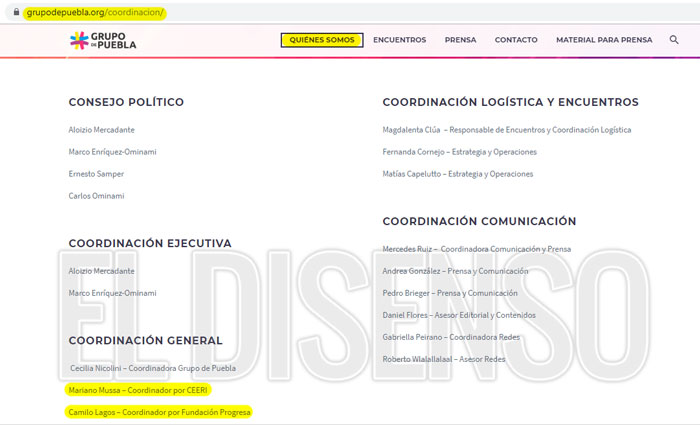Click the Coordinación Logística y Encuentros heading

point(510,102)
